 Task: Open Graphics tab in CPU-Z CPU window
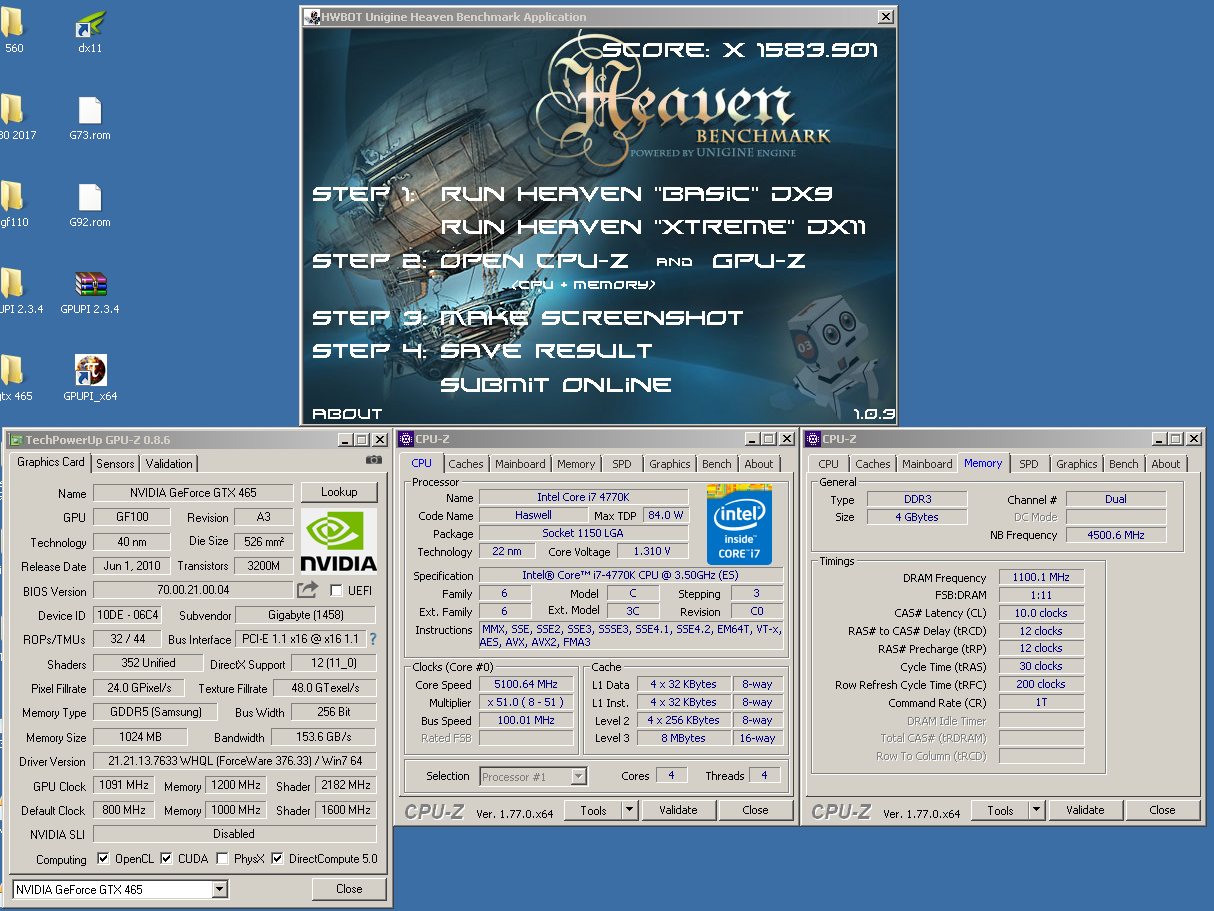[670, 464]
